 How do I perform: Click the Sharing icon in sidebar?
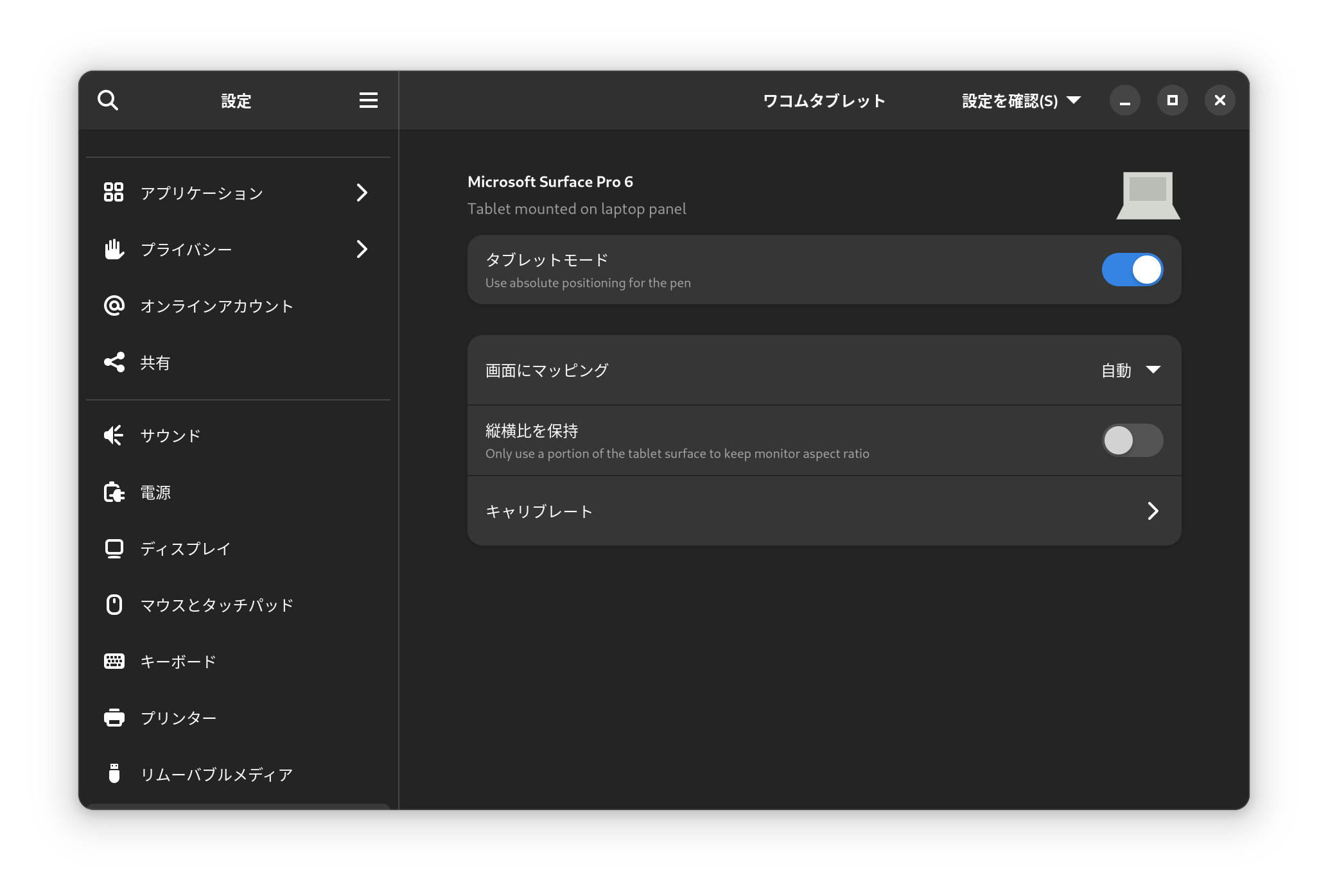coord(114,362)
